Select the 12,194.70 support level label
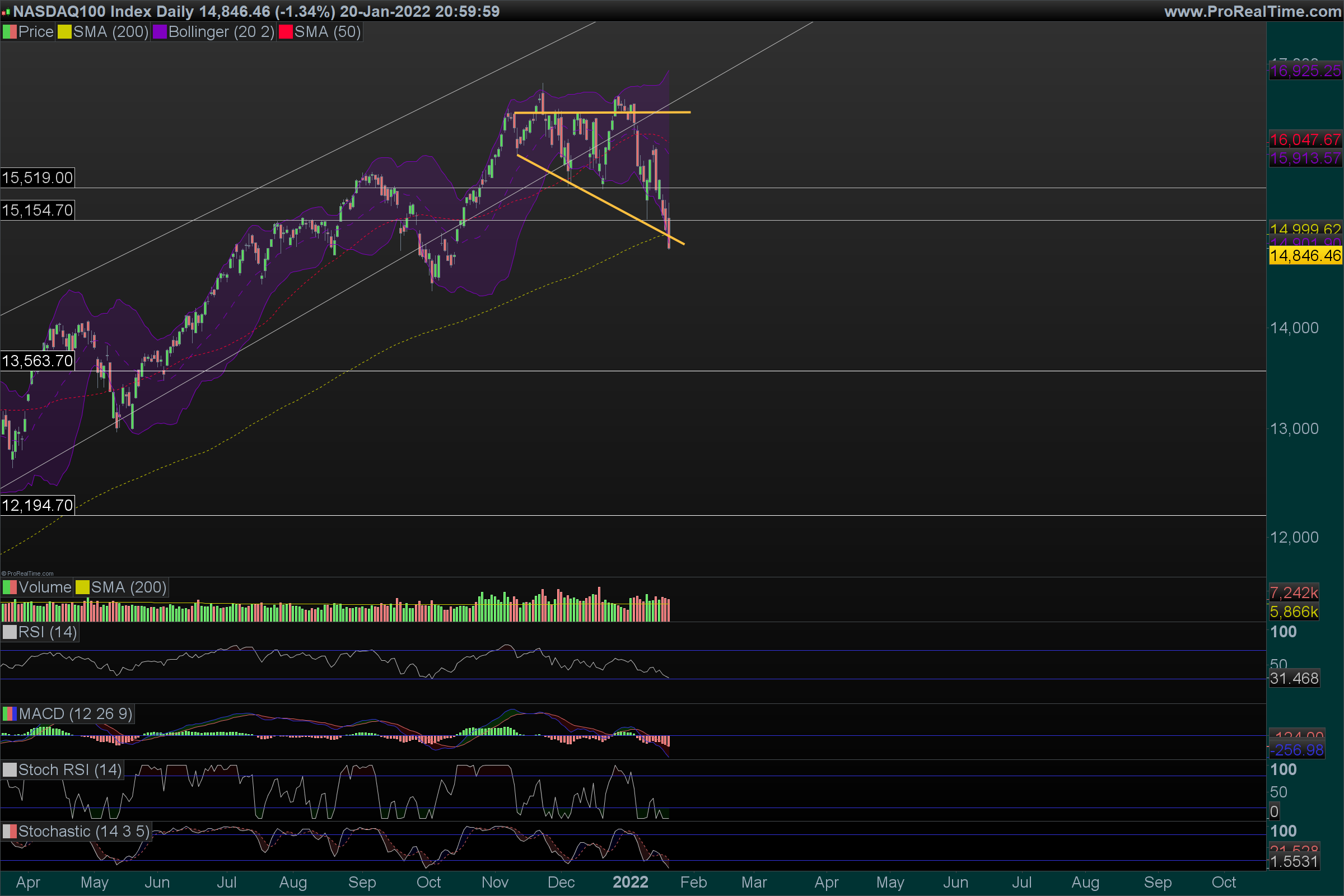Screen dimensions: 1344x896 [38, 505]
